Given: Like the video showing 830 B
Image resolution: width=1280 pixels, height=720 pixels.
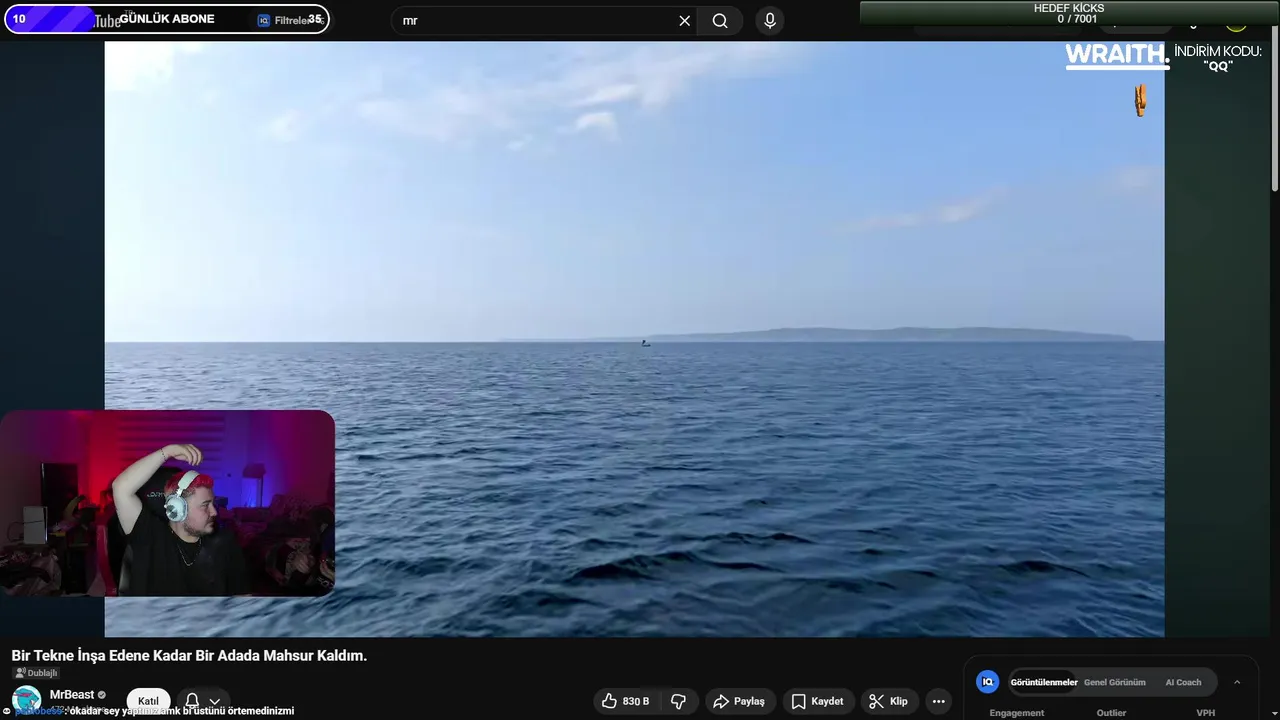Looking at the screenshot, I should [625, 701].
